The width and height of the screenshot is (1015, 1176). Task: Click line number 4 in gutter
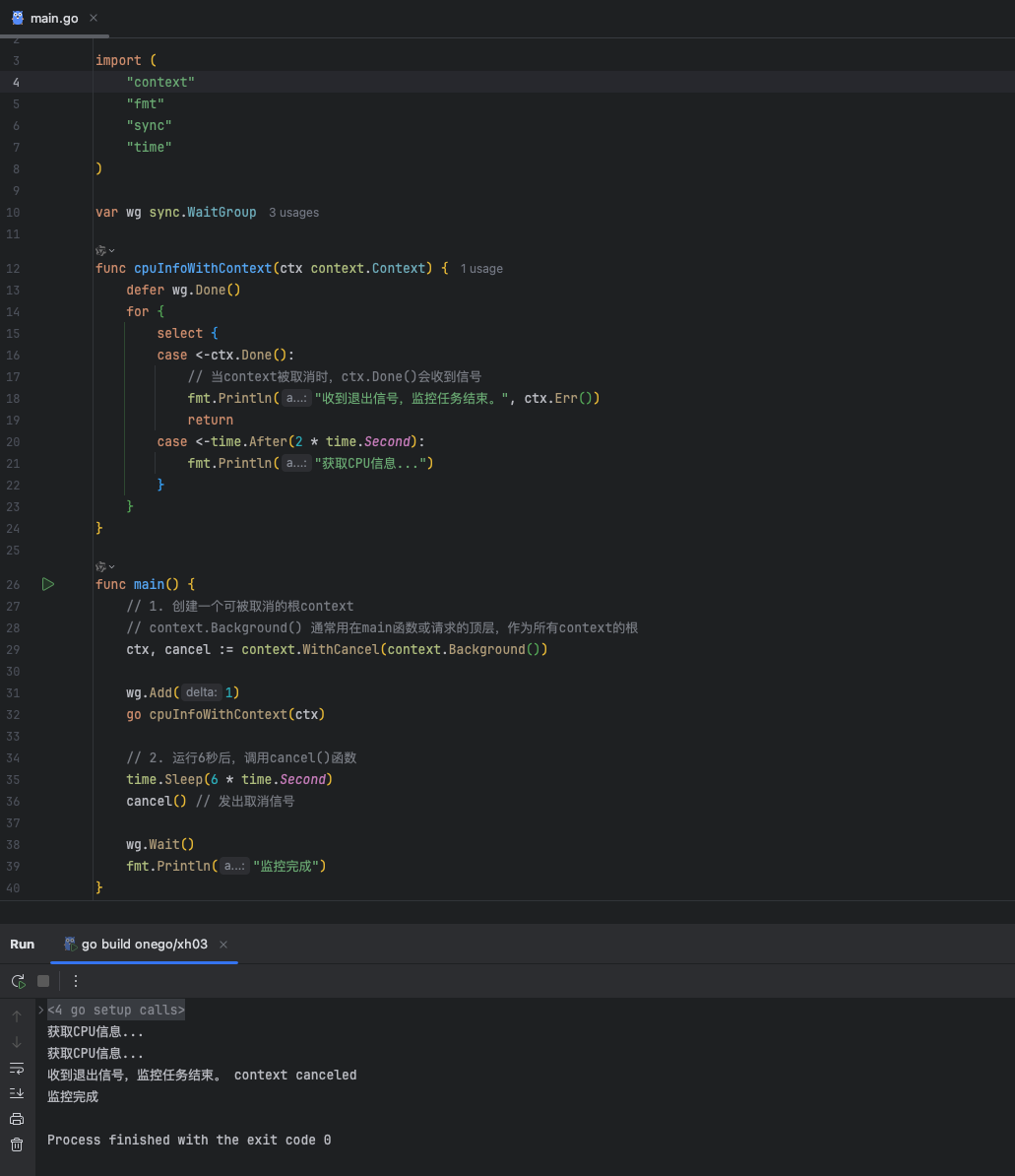tap(16, 82)
